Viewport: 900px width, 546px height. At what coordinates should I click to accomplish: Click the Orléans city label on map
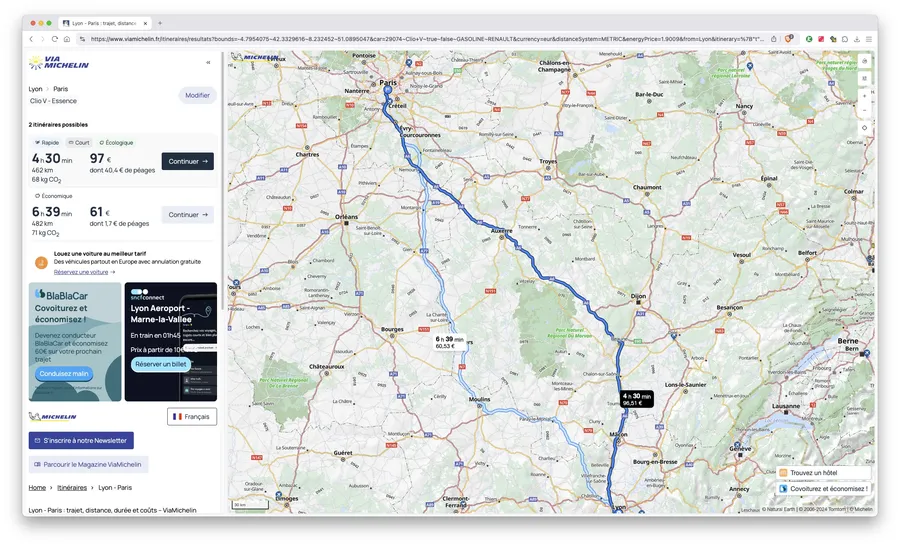point(346,217)
